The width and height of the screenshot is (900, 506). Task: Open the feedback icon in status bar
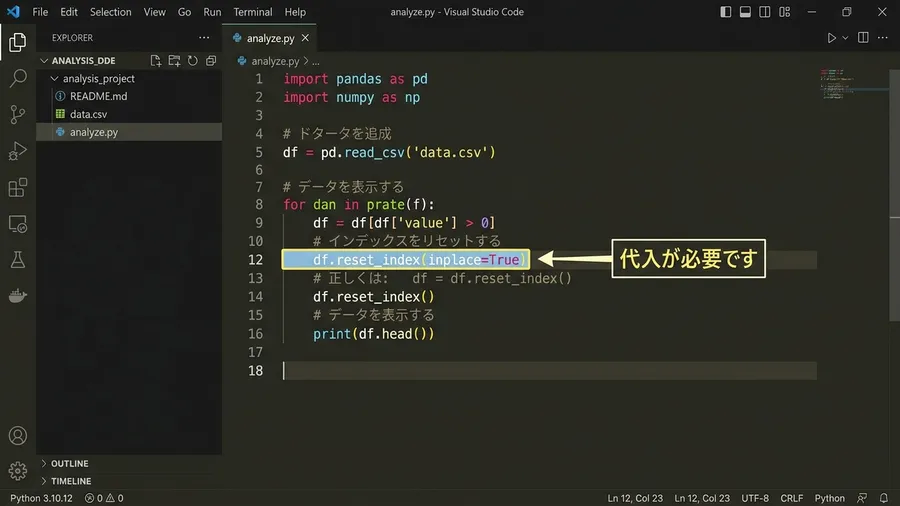point(862,498)
